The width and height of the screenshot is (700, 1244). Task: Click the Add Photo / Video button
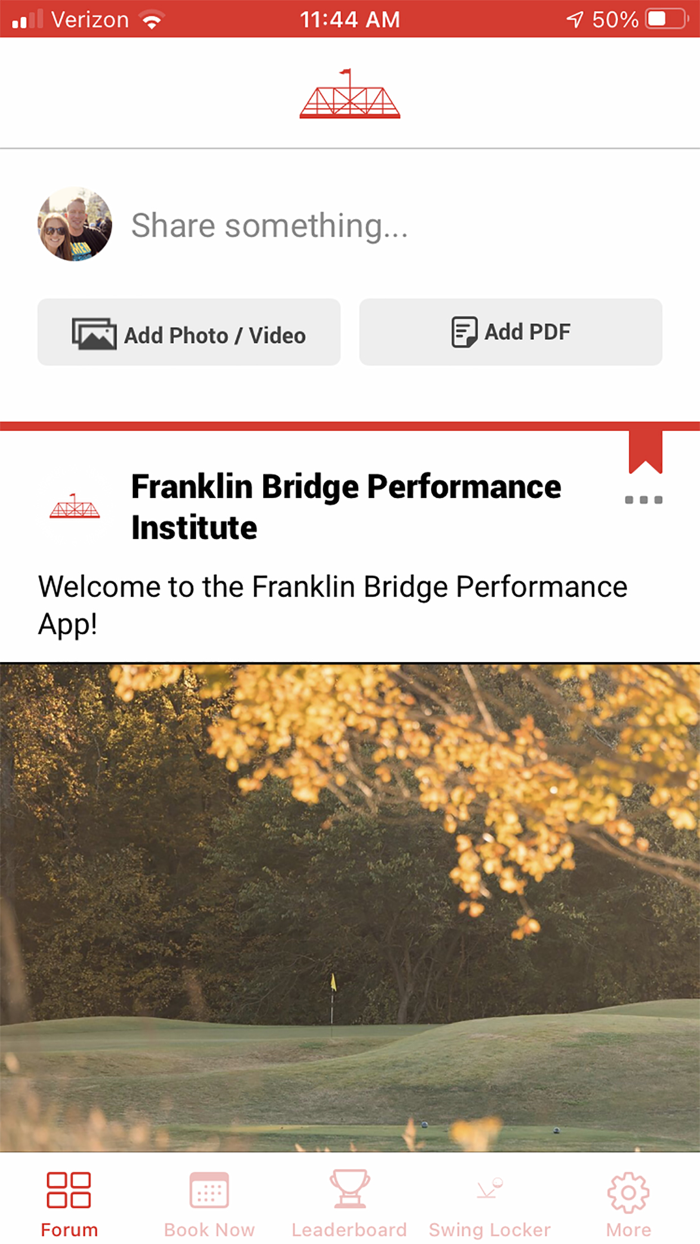pyautogui.click(x=188, y=333)
